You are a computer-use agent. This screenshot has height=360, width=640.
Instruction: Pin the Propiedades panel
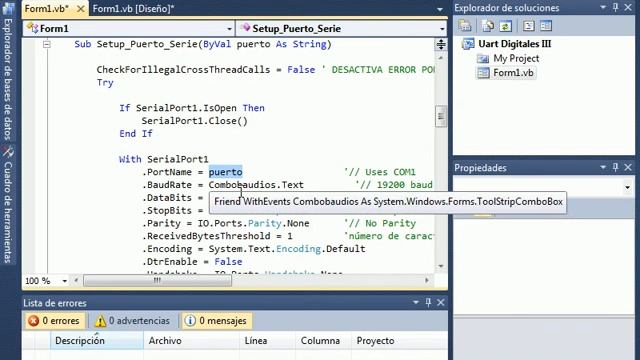click(616, 167)
